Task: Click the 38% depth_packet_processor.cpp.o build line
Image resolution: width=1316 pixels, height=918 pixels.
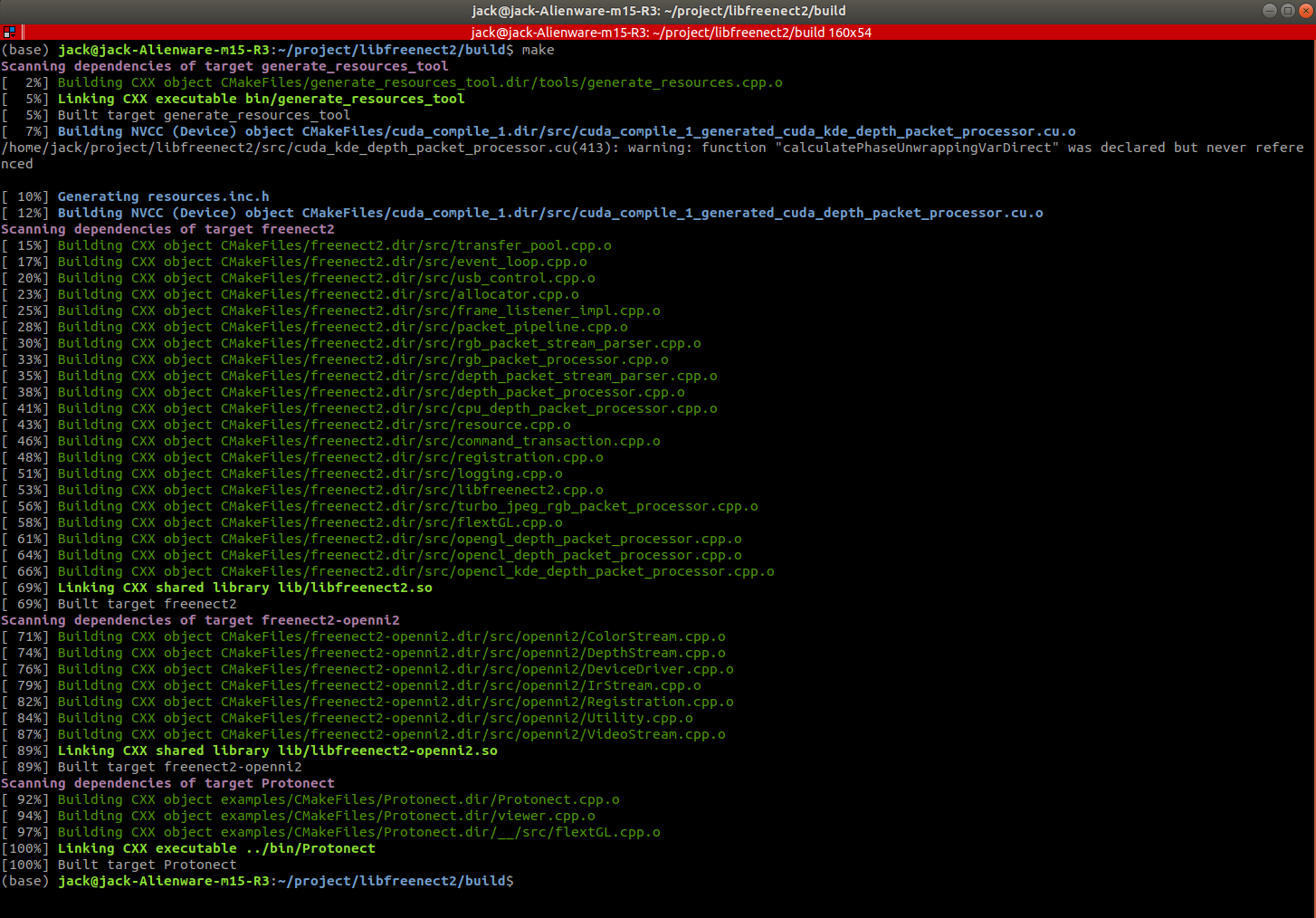Action: (x=343, y=392)
